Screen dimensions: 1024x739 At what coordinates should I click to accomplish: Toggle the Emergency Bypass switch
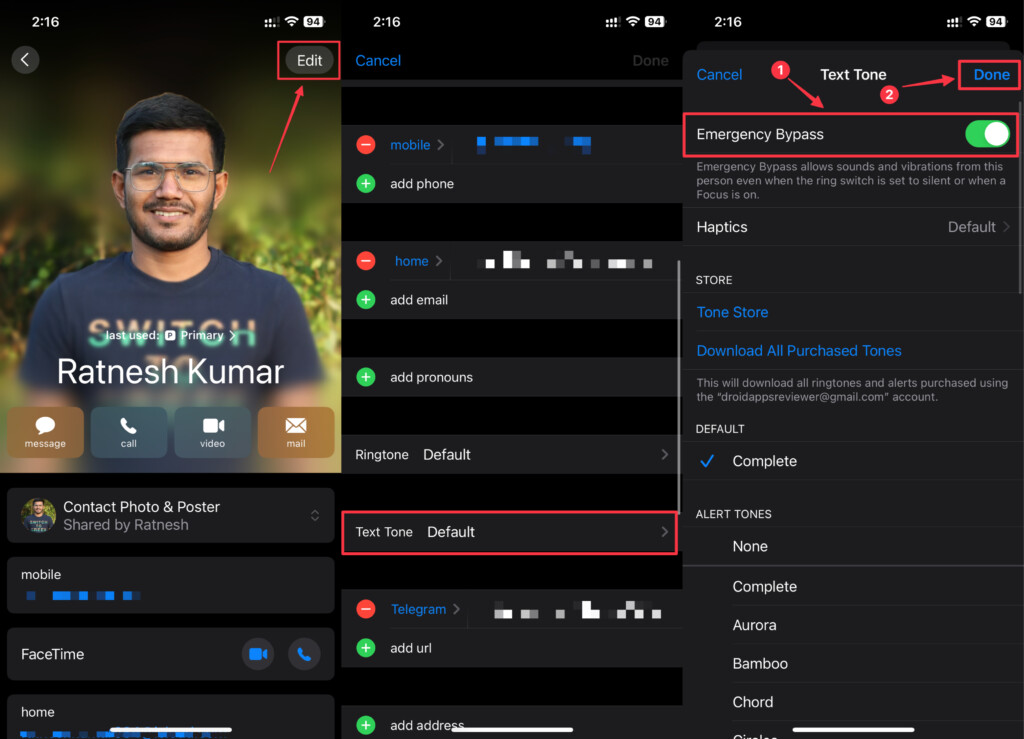(x=986, y=134)
